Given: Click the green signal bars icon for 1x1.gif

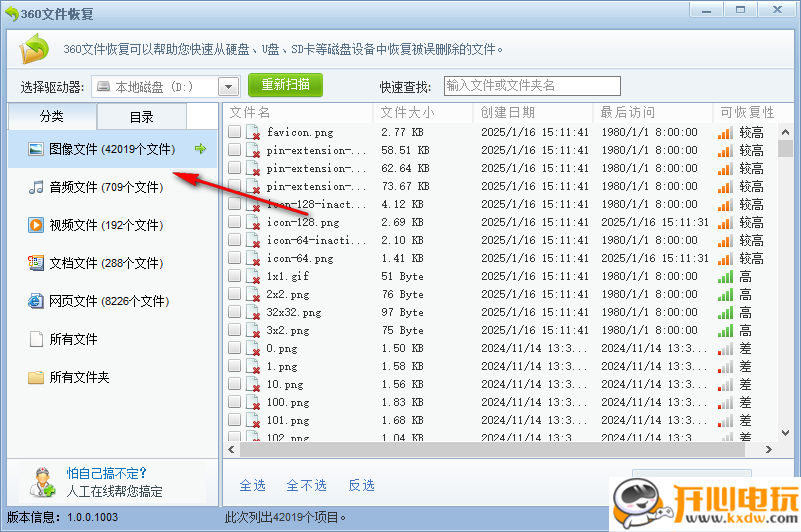Looking at the screenshot, I should click(725, 277).
